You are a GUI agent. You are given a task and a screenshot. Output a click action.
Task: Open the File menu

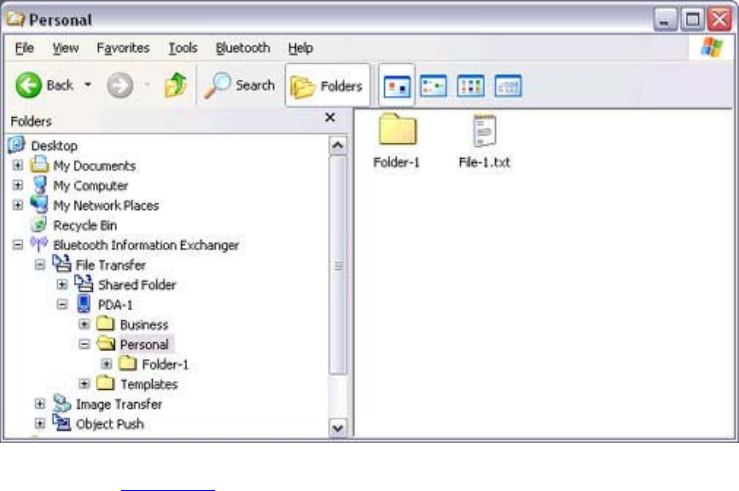25,48
